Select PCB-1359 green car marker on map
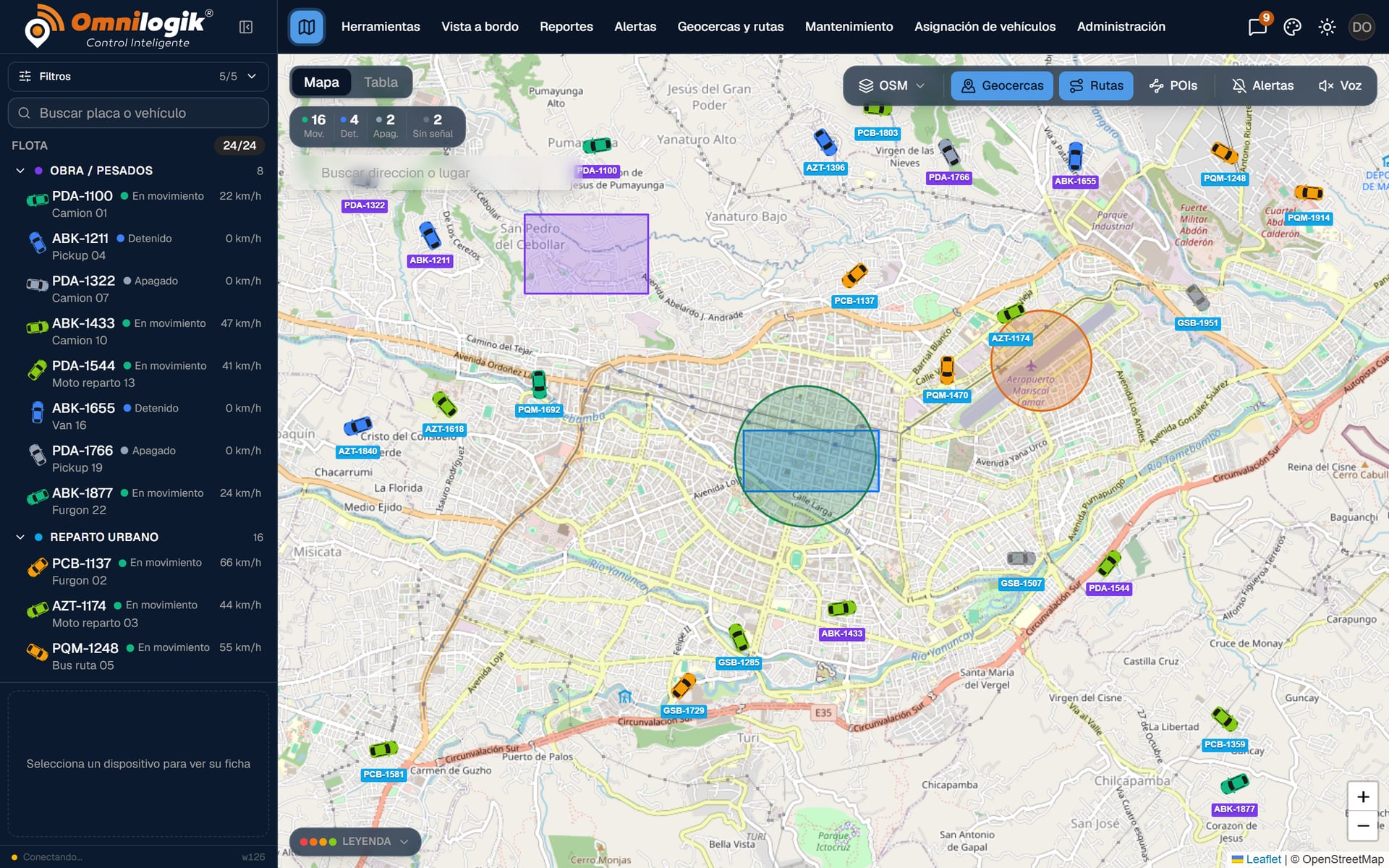 coord(1224,719)
